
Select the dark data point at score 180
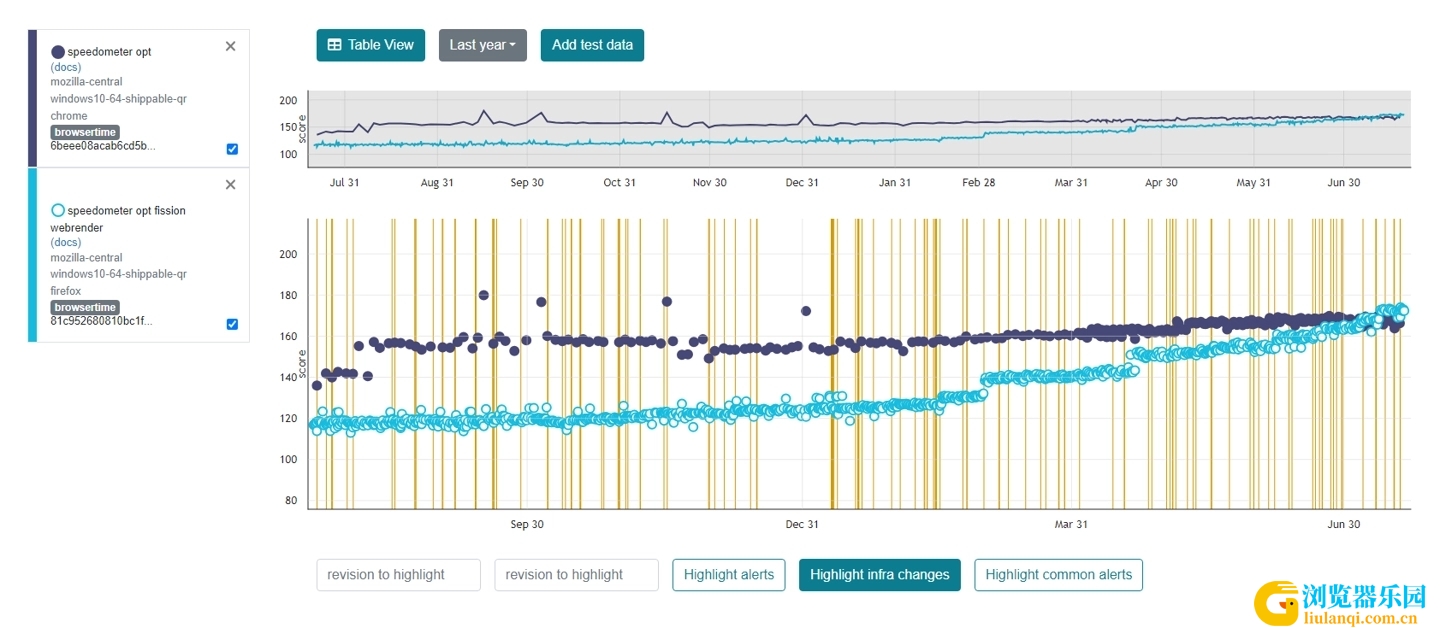pos(484,295)
